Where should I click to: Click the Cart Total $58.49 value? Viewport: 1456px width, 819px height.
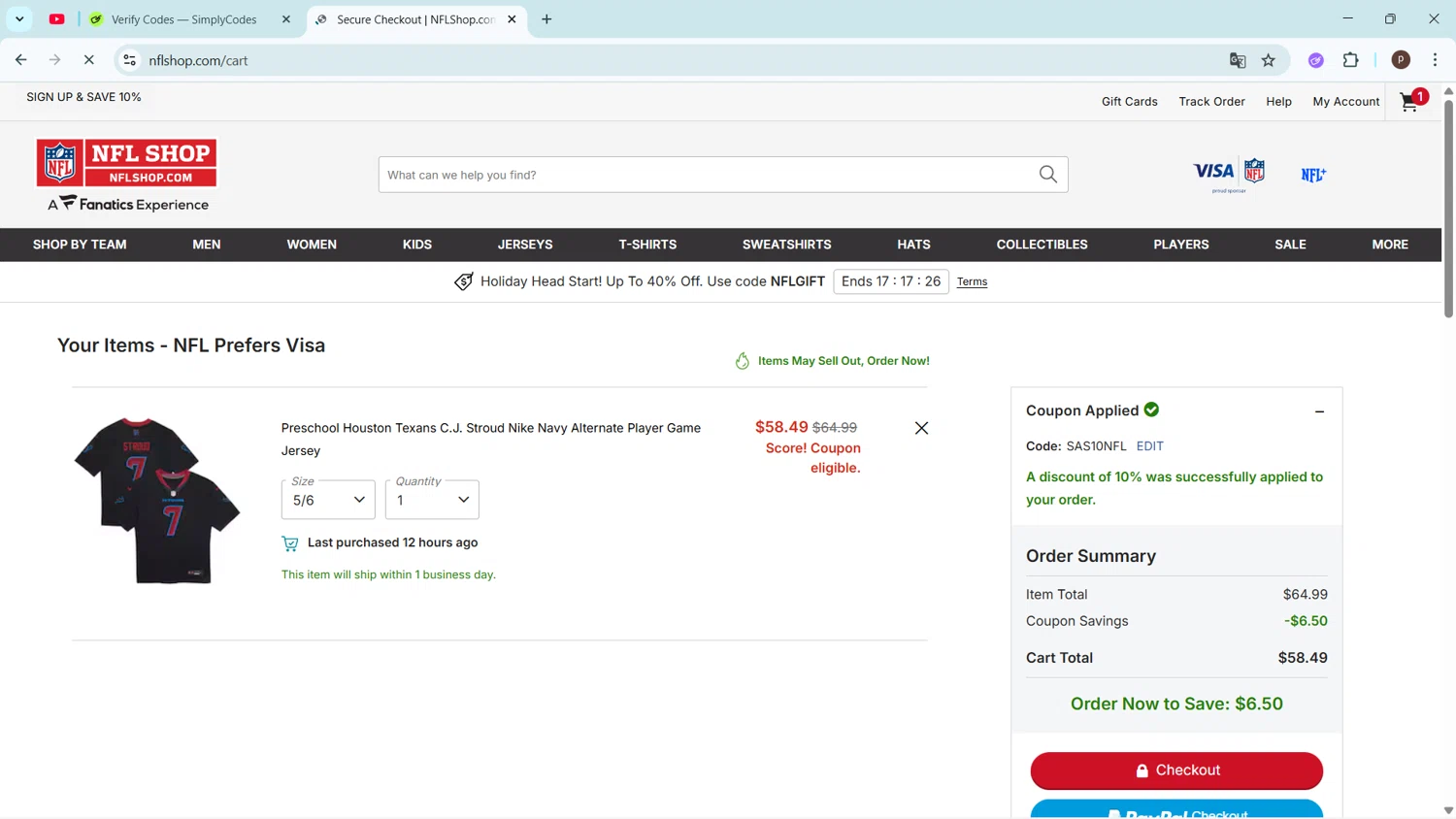tap(1303, 658)
